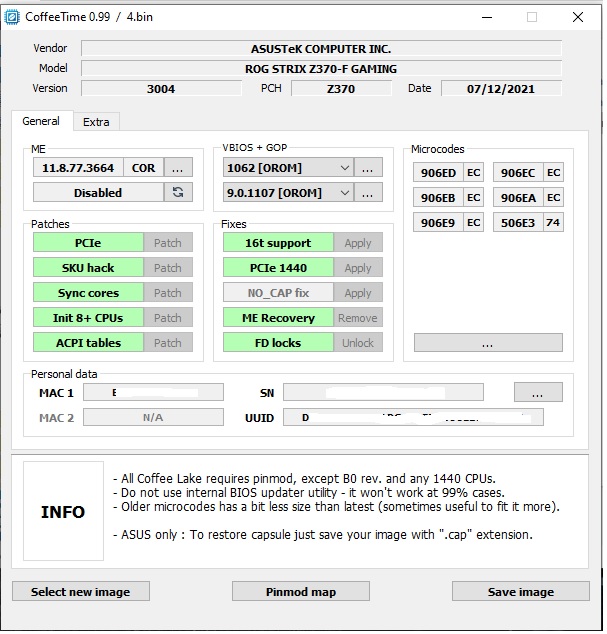Close the CoffeeTime window

pos(578,17)
